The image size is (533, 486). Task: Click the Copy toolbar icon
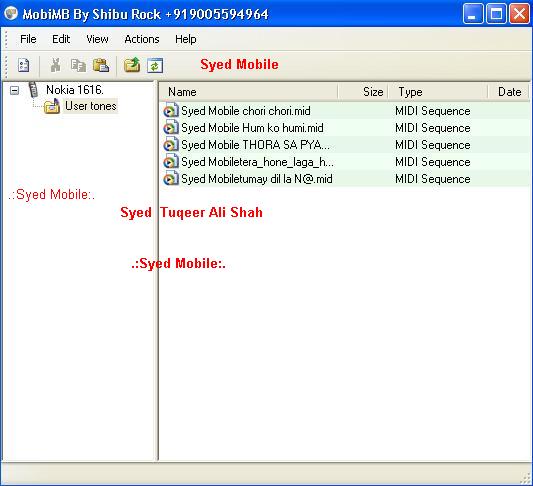point(78,65)
